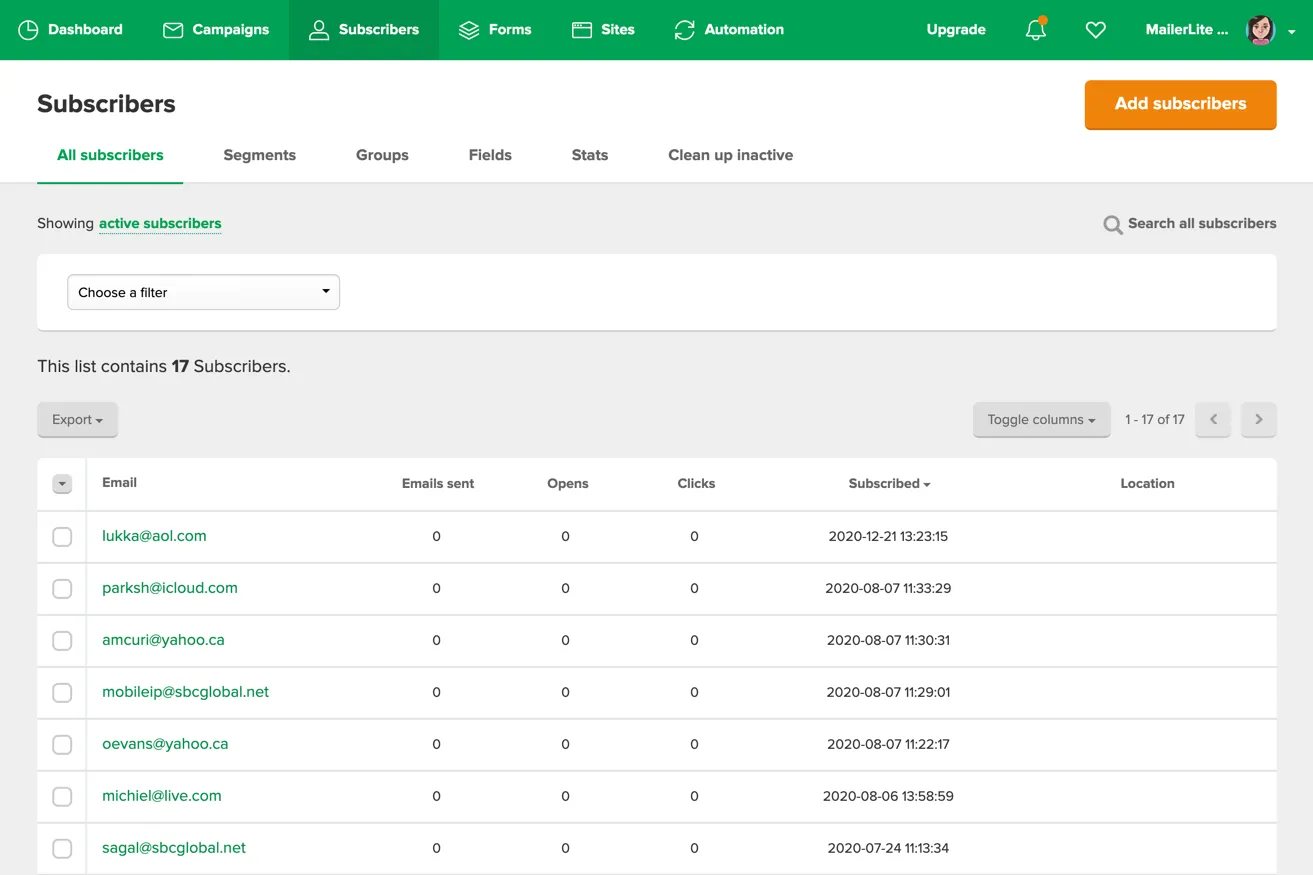Open subscriber oevans@yahoo.ca
This screenshot has width=1313, height=875.
pyautogui.click(x=165, y=744)
